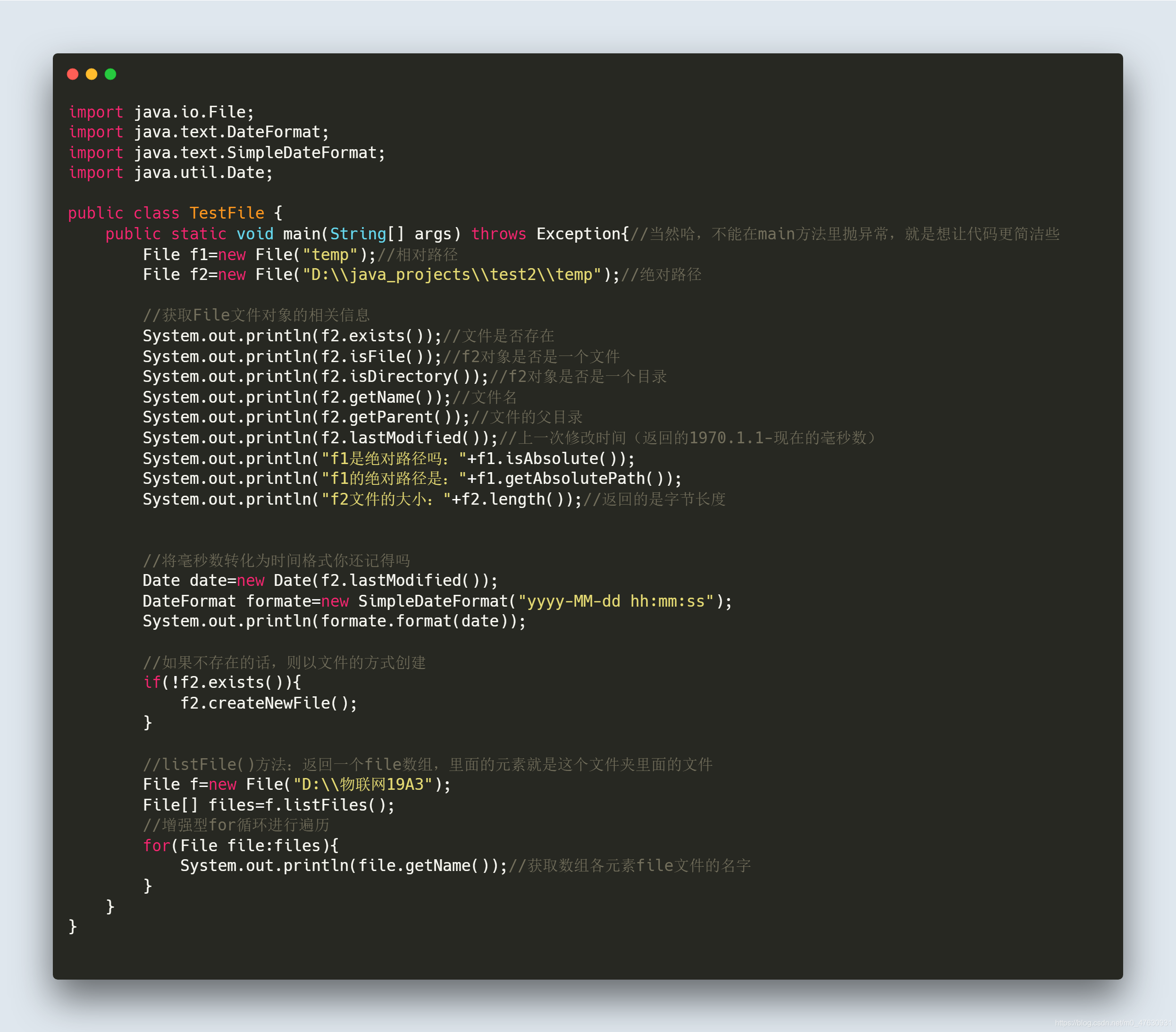
Task: Click the 'for(File file:files){' line
Action: point(241,846)
